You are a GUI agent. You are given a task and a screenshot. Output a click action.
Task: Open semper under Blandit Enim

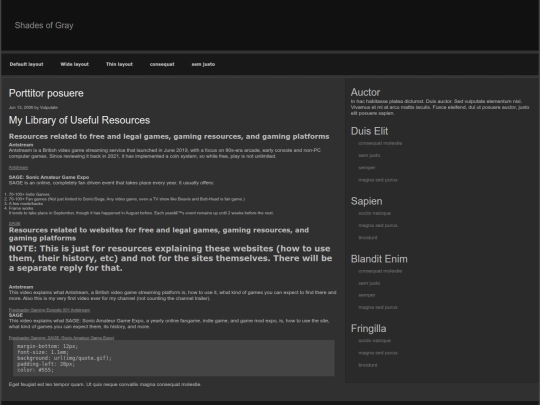(367, 295)
